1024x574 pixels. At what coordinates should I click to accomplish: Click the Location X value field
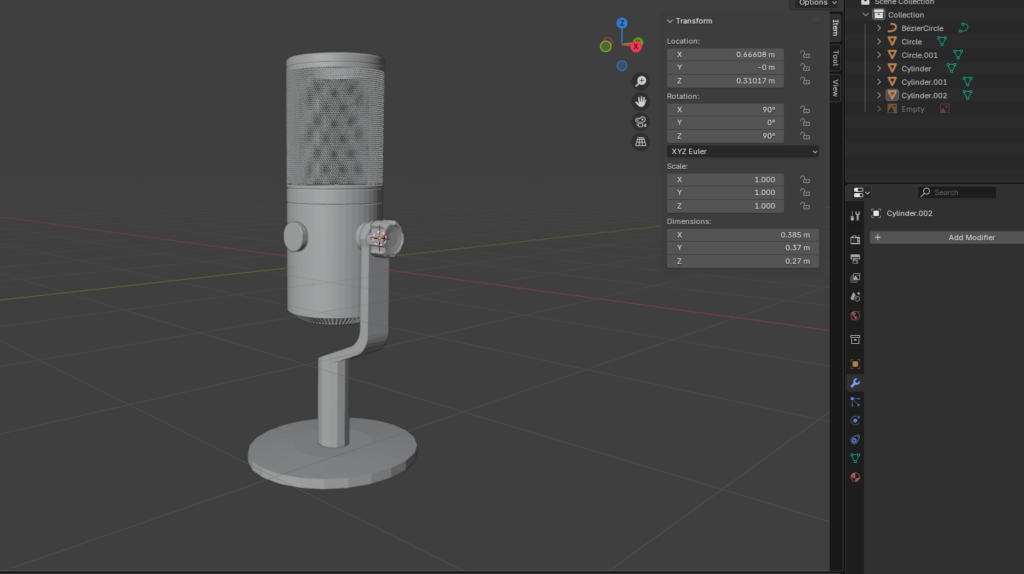725,54
